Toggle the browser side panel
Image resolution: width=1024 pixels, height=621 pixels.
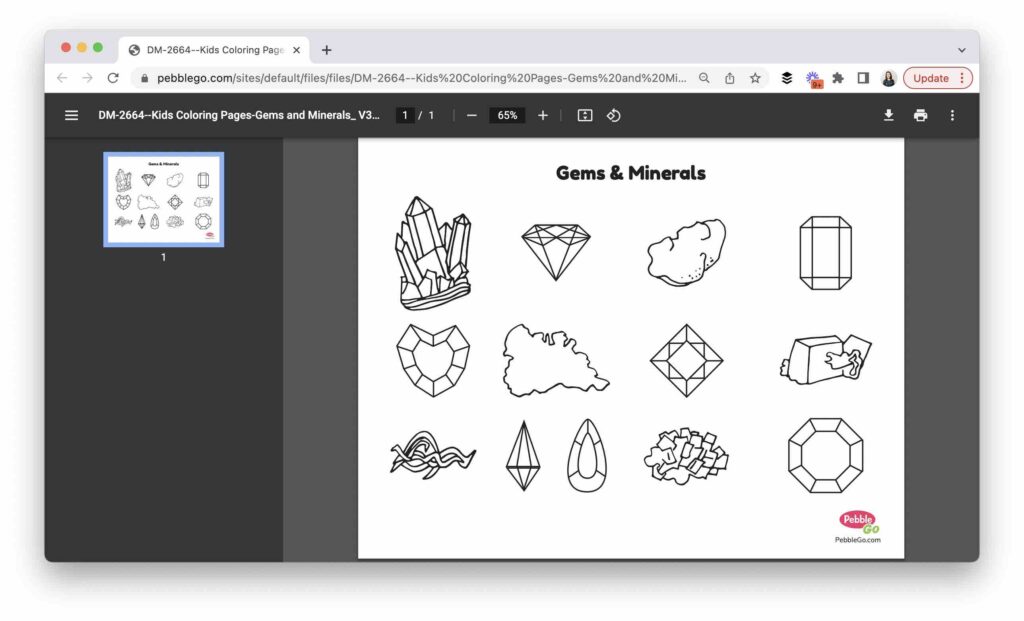863,78
